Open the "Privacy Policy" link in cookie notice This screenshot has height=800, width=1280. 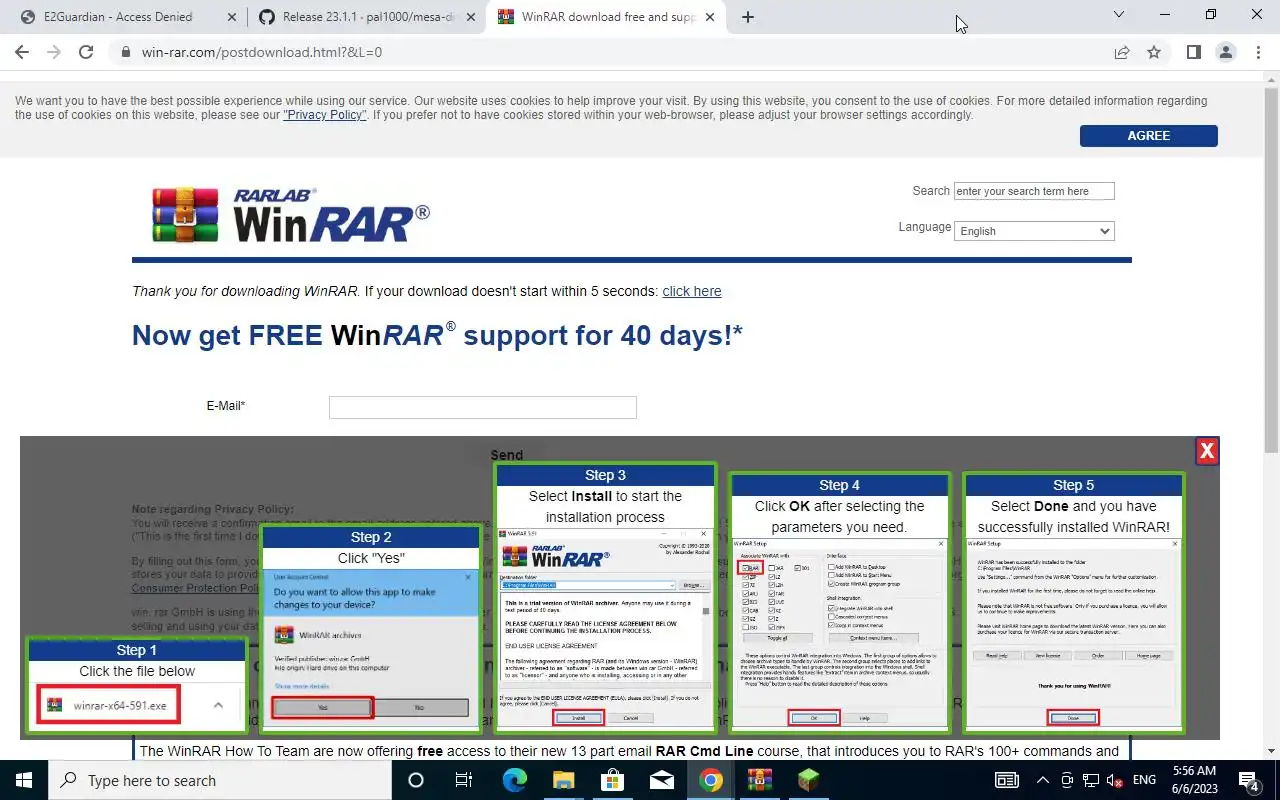[325, 115]
